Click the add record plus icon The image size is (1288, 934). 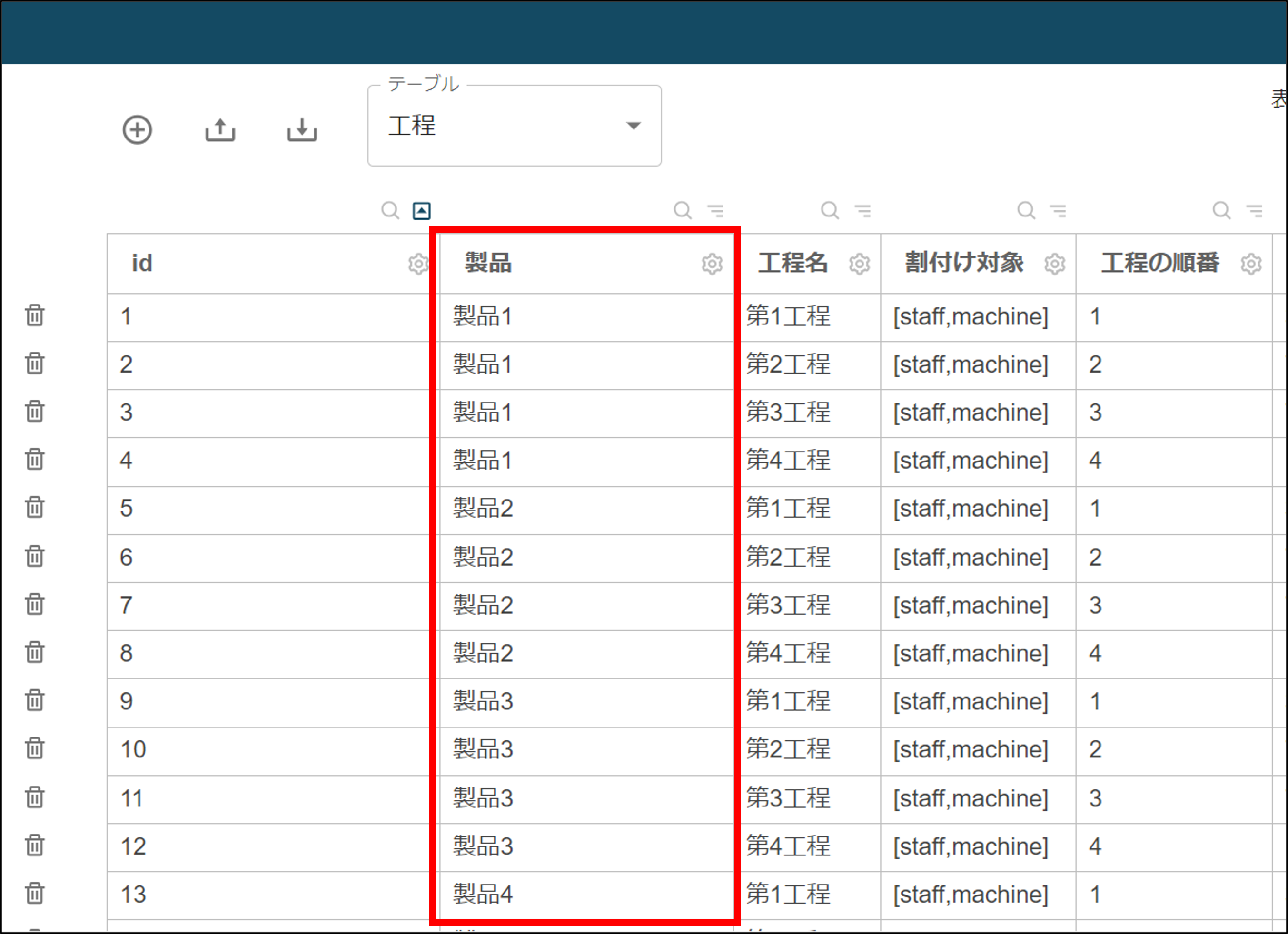[x=138, y=130]
